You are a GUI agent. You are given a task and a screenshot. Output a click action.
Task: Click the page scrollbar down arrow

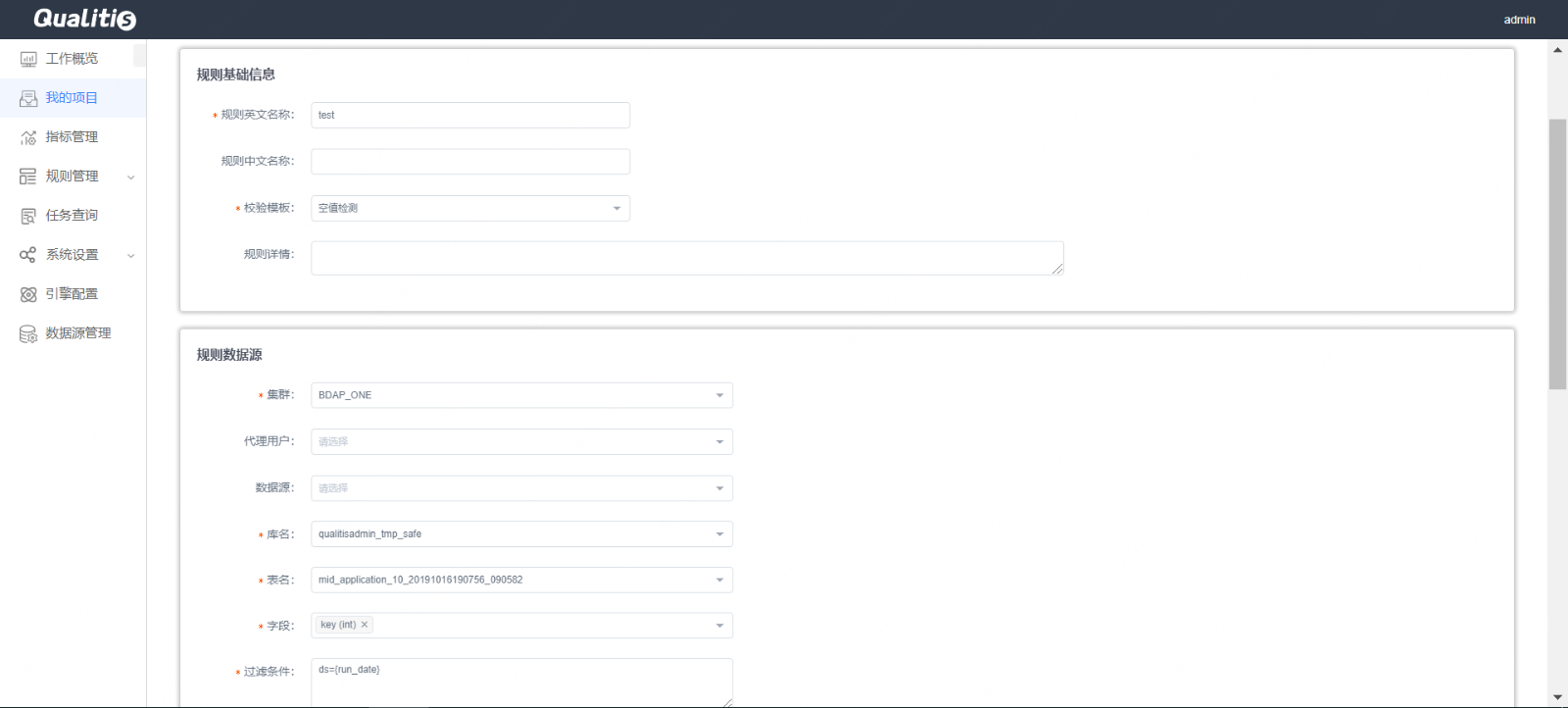(1557, 697)
